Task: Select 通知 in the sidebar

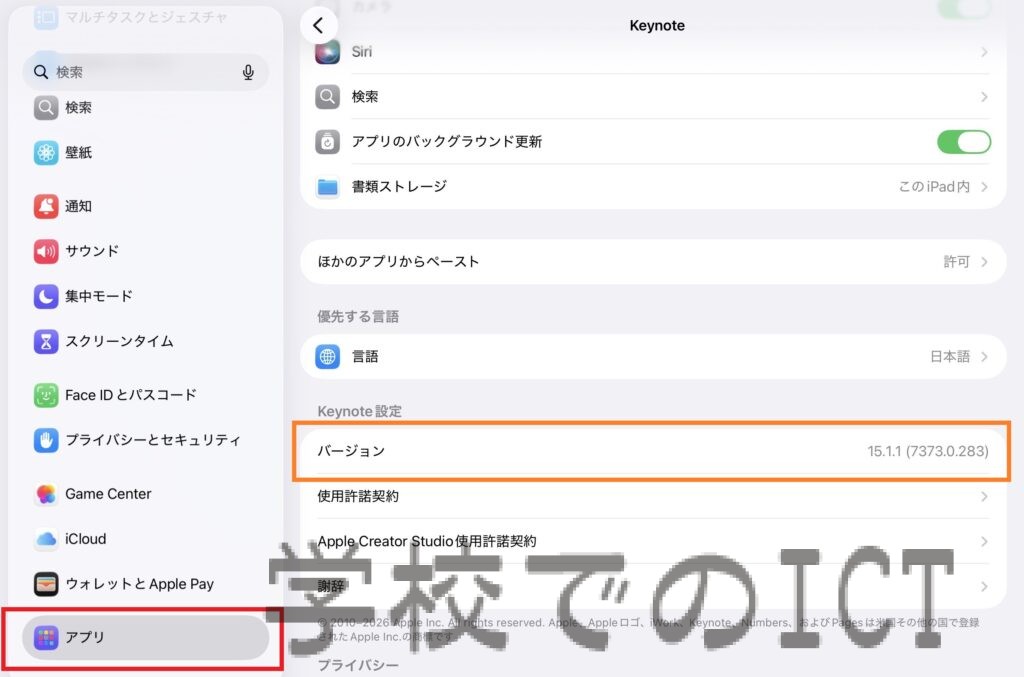Action: [78, 206]
